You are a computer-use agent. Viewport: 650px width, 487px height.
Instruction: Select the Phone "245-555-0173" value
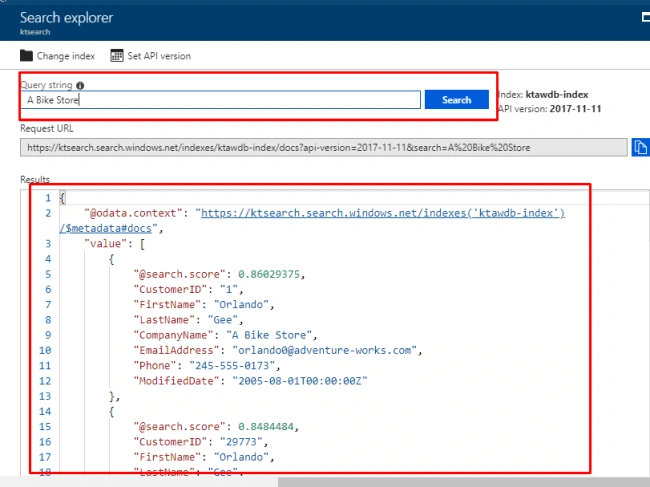click(232, 366)
